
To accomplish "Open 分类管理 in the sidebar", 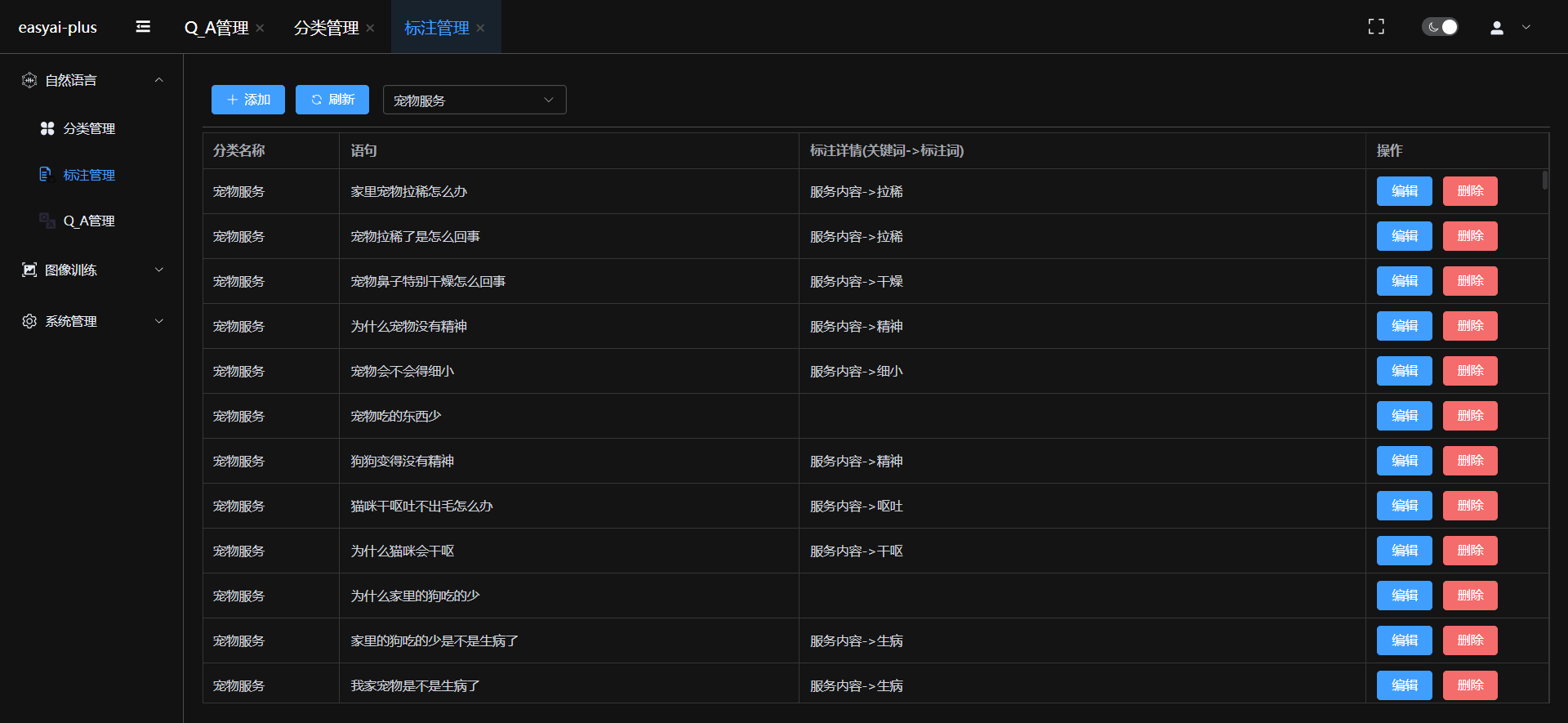I will pos(89,128).
